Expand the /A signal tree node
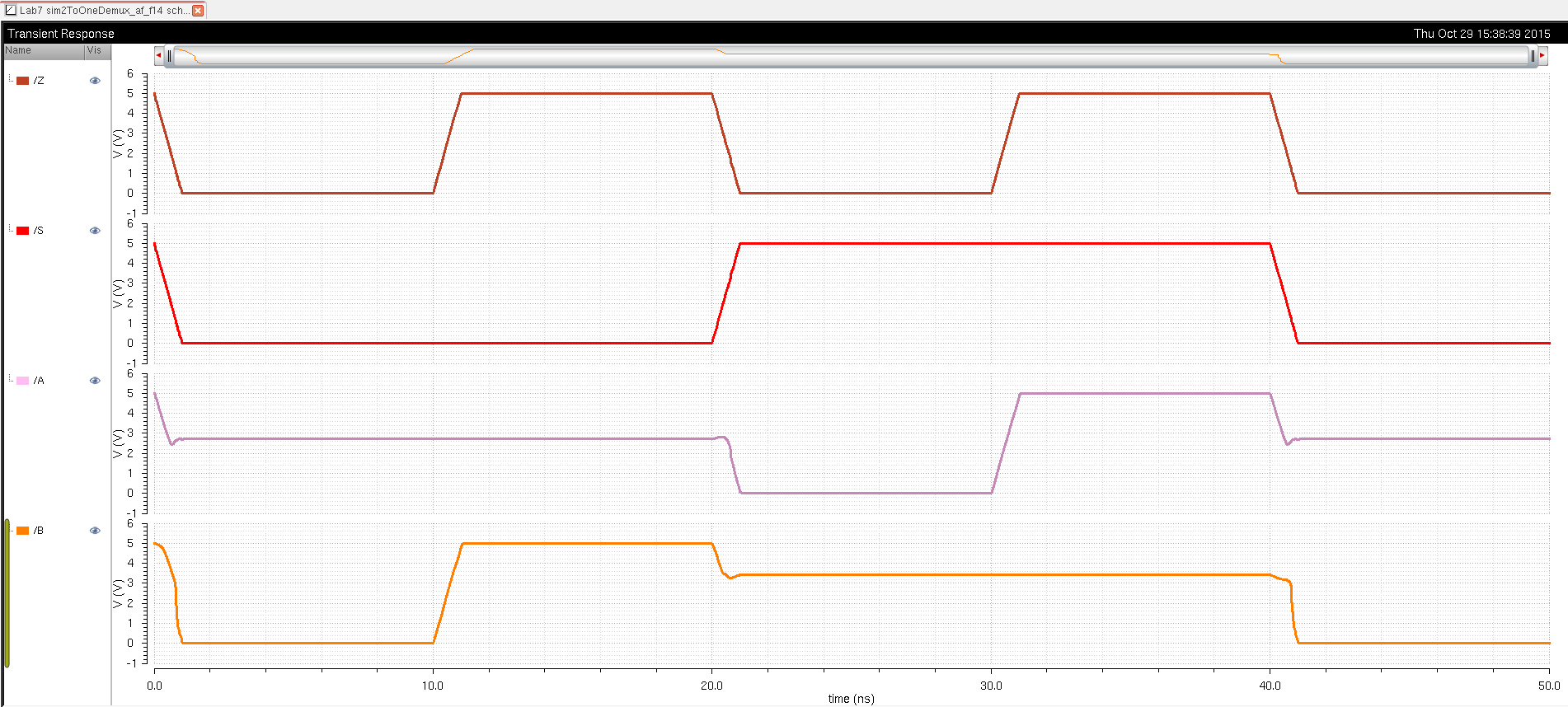 click(11, 380)
